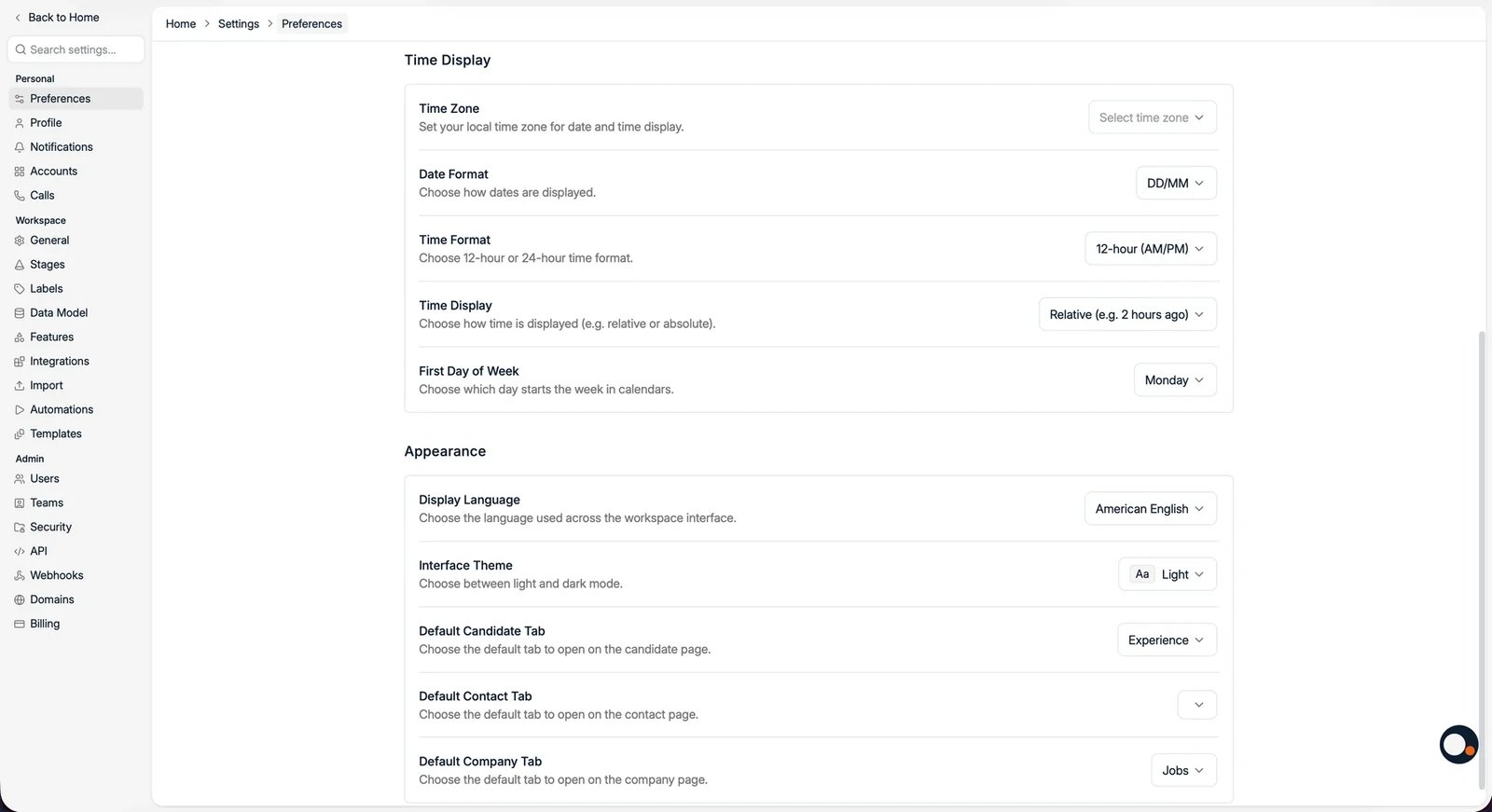The width and height of the screenshot is (1492, 812).
Task: Click the Calls phone icon
Action: (20, 196)
